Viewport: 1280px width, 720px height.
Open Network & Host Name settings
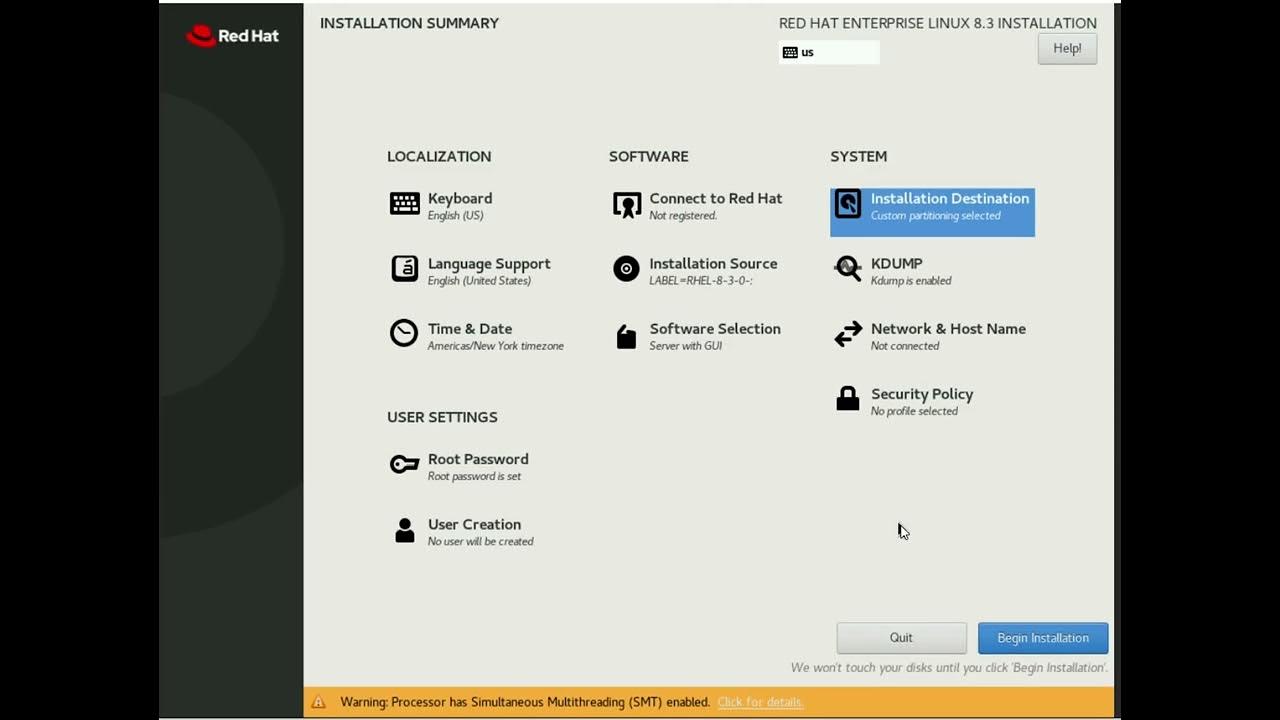pyautogui.click(x=930, y=335)
